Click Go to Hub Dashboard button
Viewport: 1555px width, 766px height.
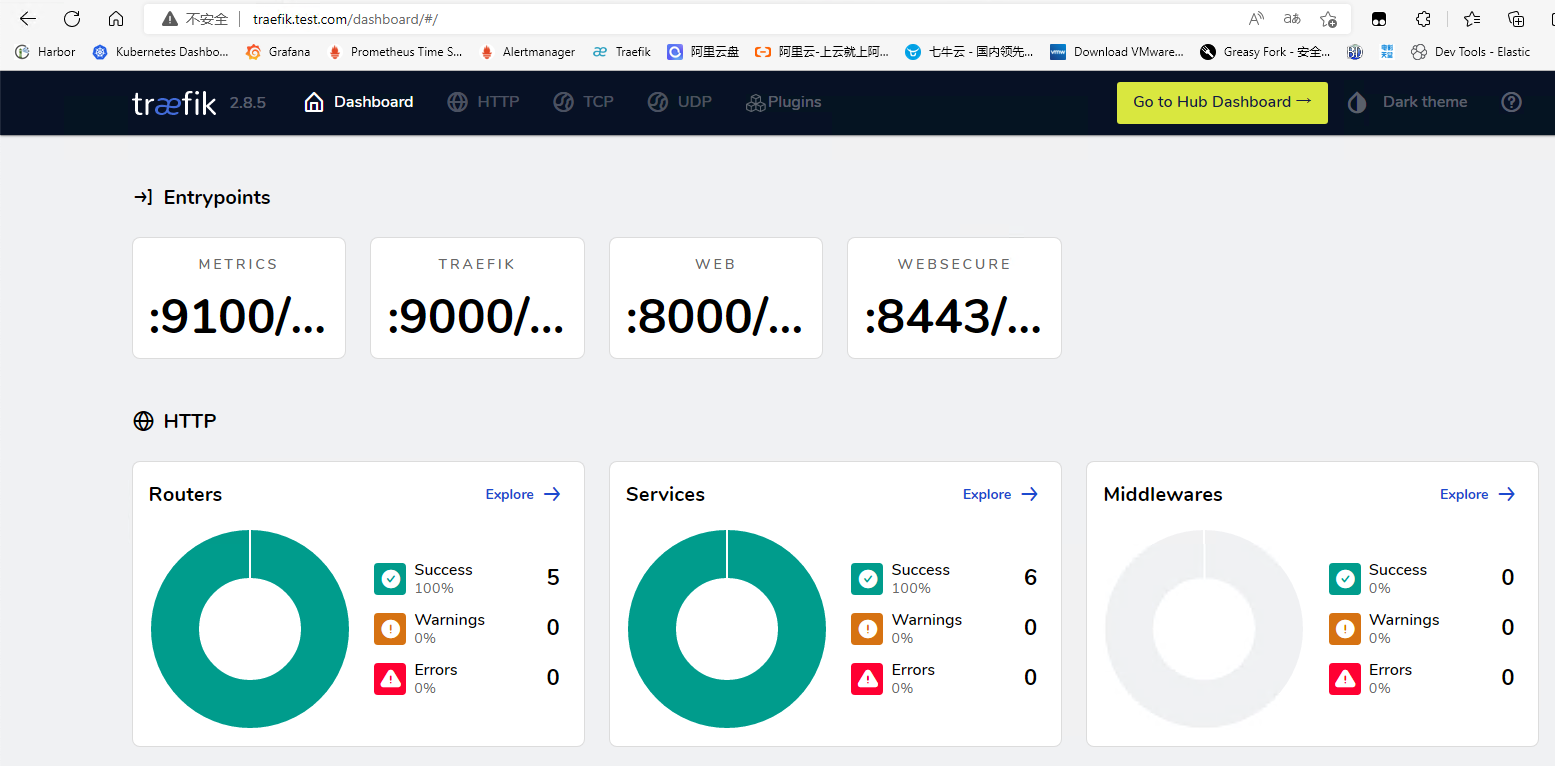[x=1222, y=102]
